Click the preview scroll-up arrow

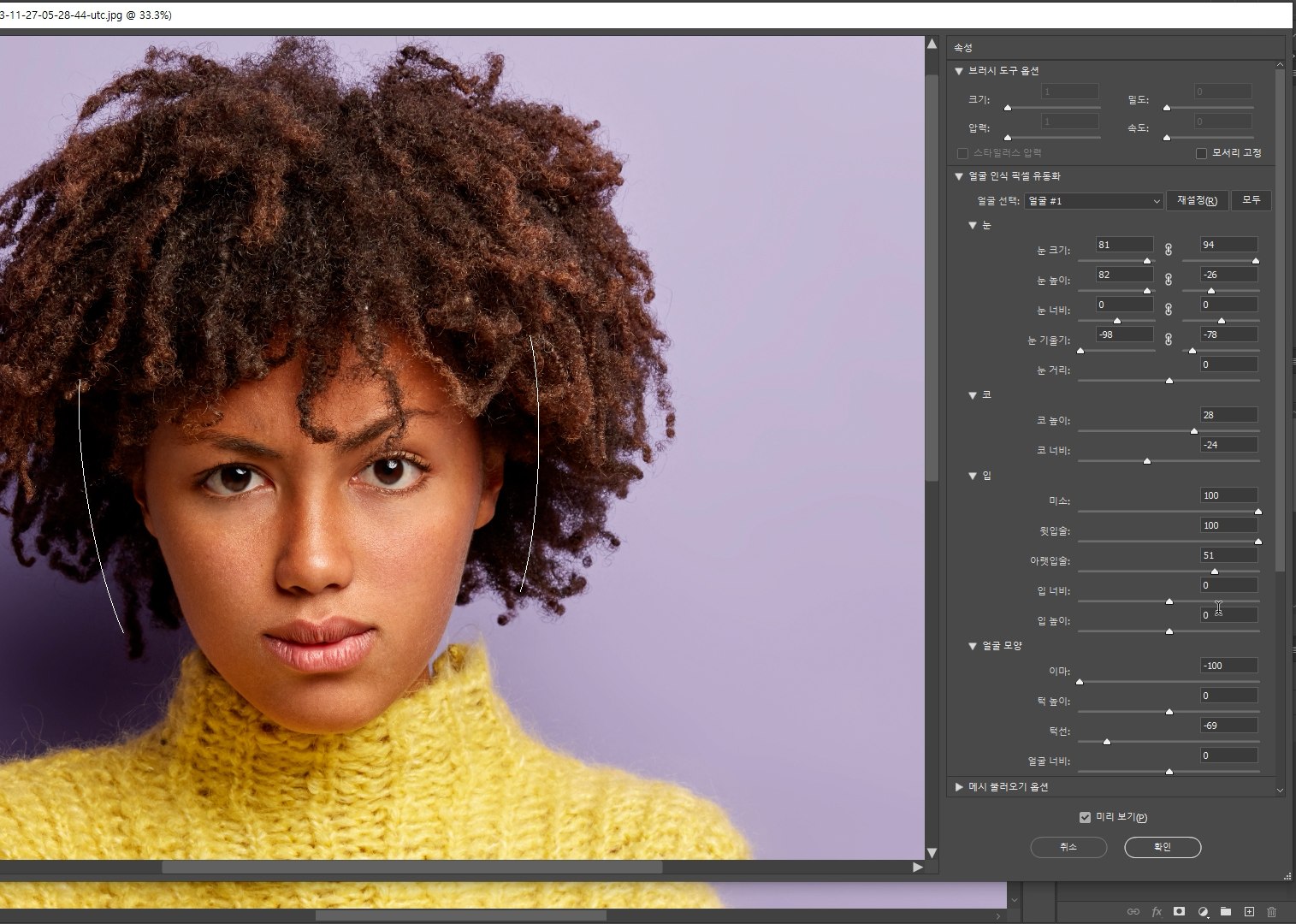[932, 44]
